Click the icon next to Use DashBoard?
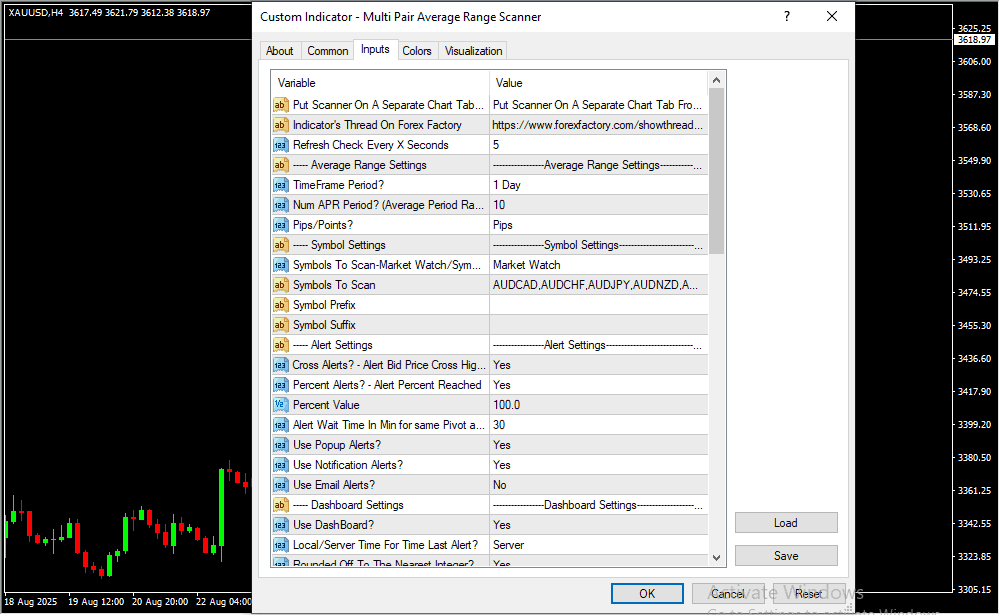This screenshot has width=1000, height=615. pyautogui.click(x=280, y=525)
